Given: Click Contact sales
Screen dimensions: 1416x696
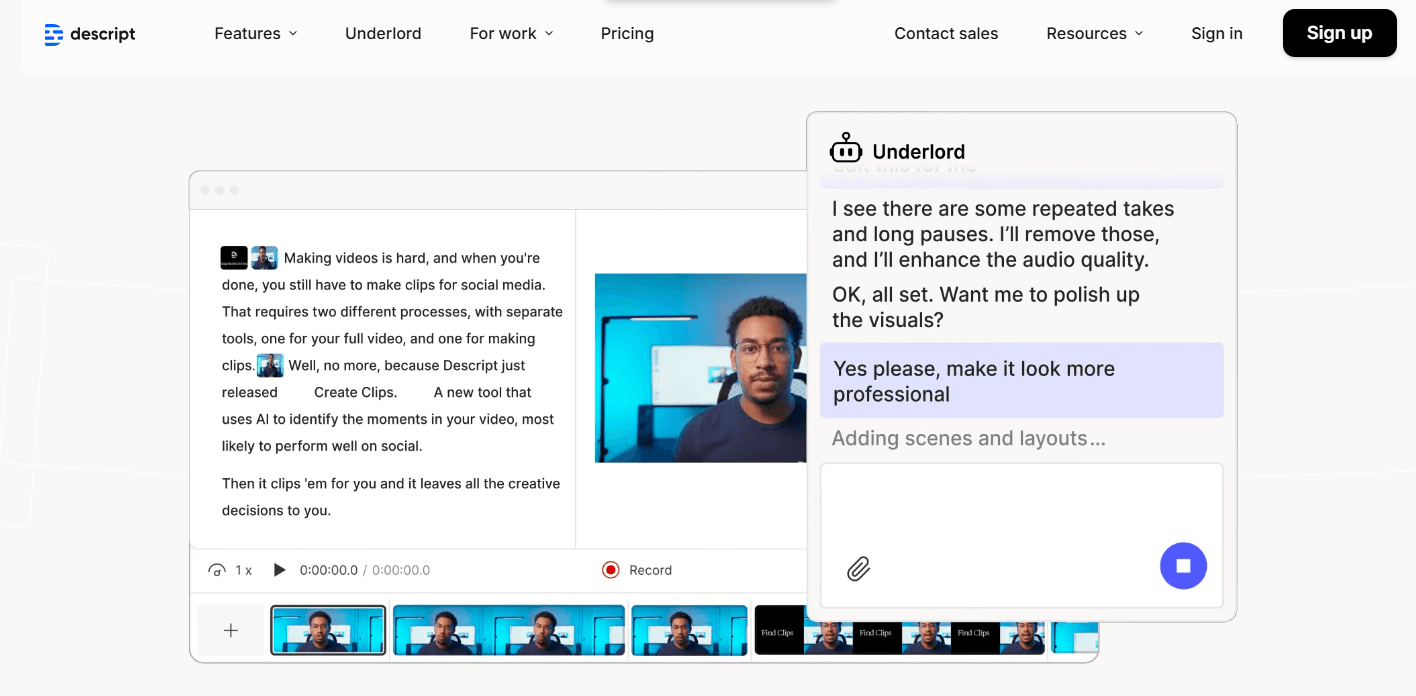Looking at the screenshot, I should [x=945, y=33].
